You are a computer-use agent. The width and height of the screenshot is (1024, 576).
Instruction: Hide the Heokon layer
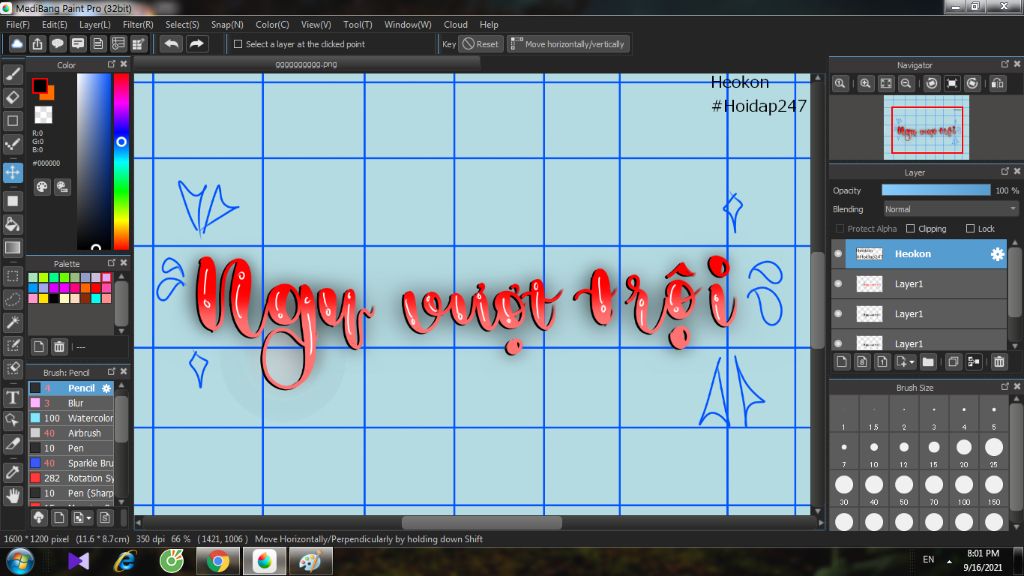(x=838, y=254)
